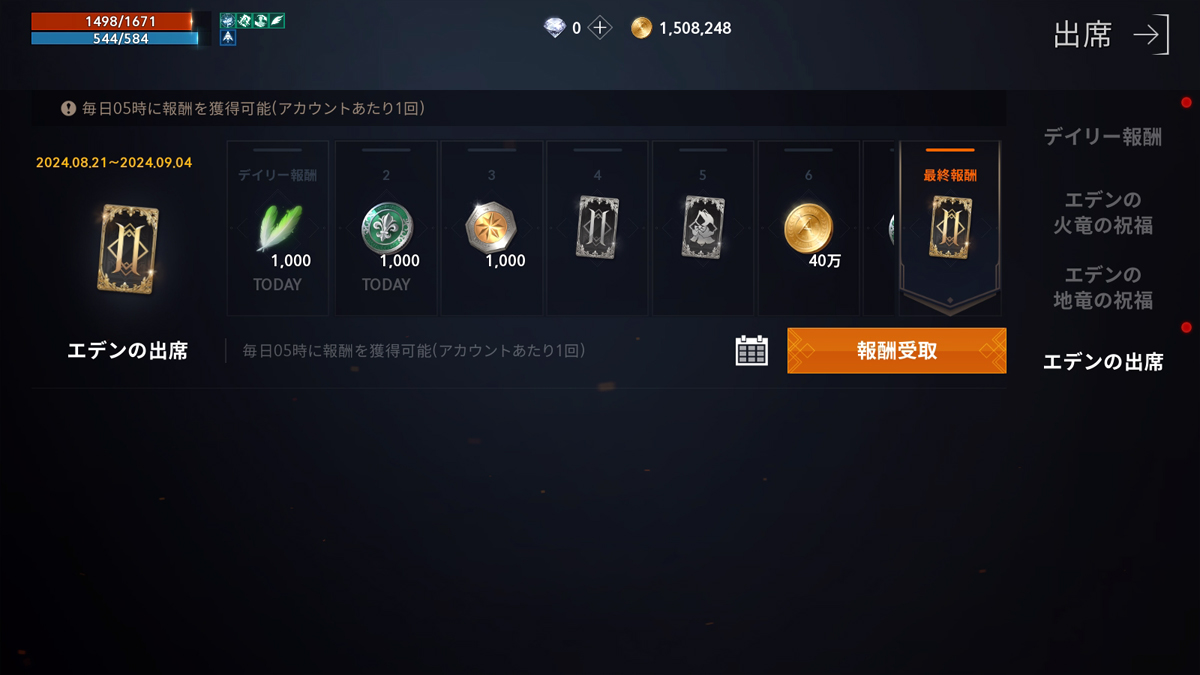Click the silver octagon coin on day 3
This screenshot has height=675, width=1200.
tap(491, 227)
